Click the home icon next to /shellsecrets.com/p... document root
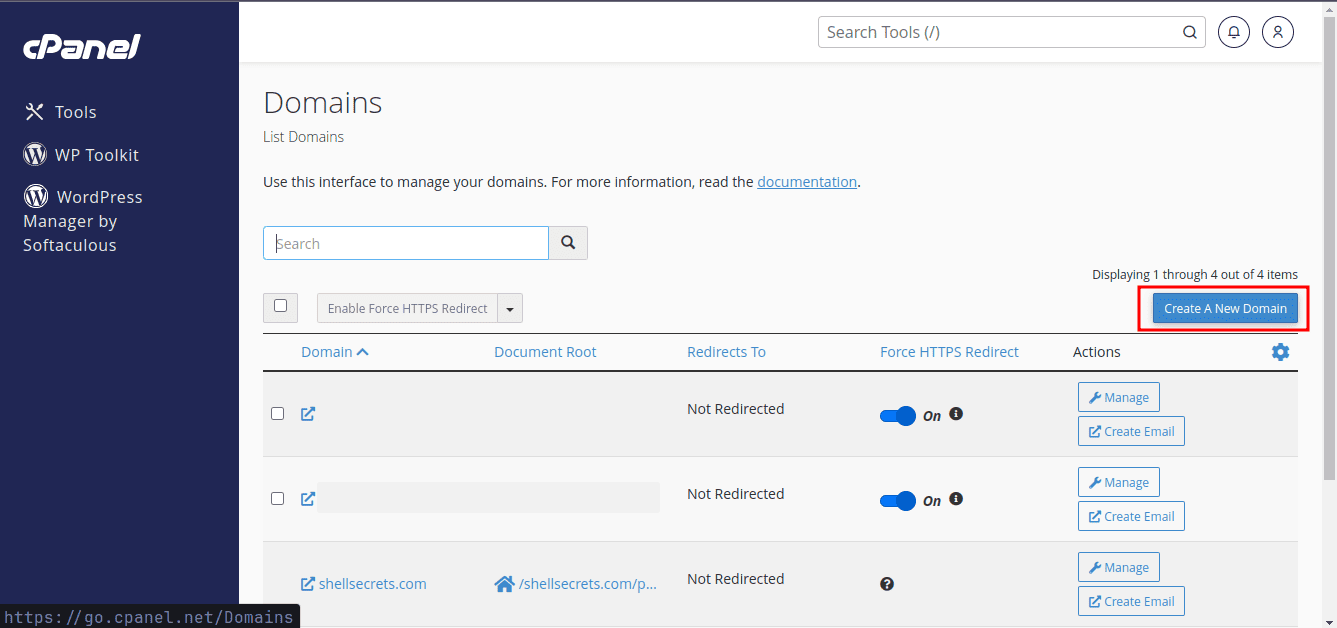 (x=504, y=583)
